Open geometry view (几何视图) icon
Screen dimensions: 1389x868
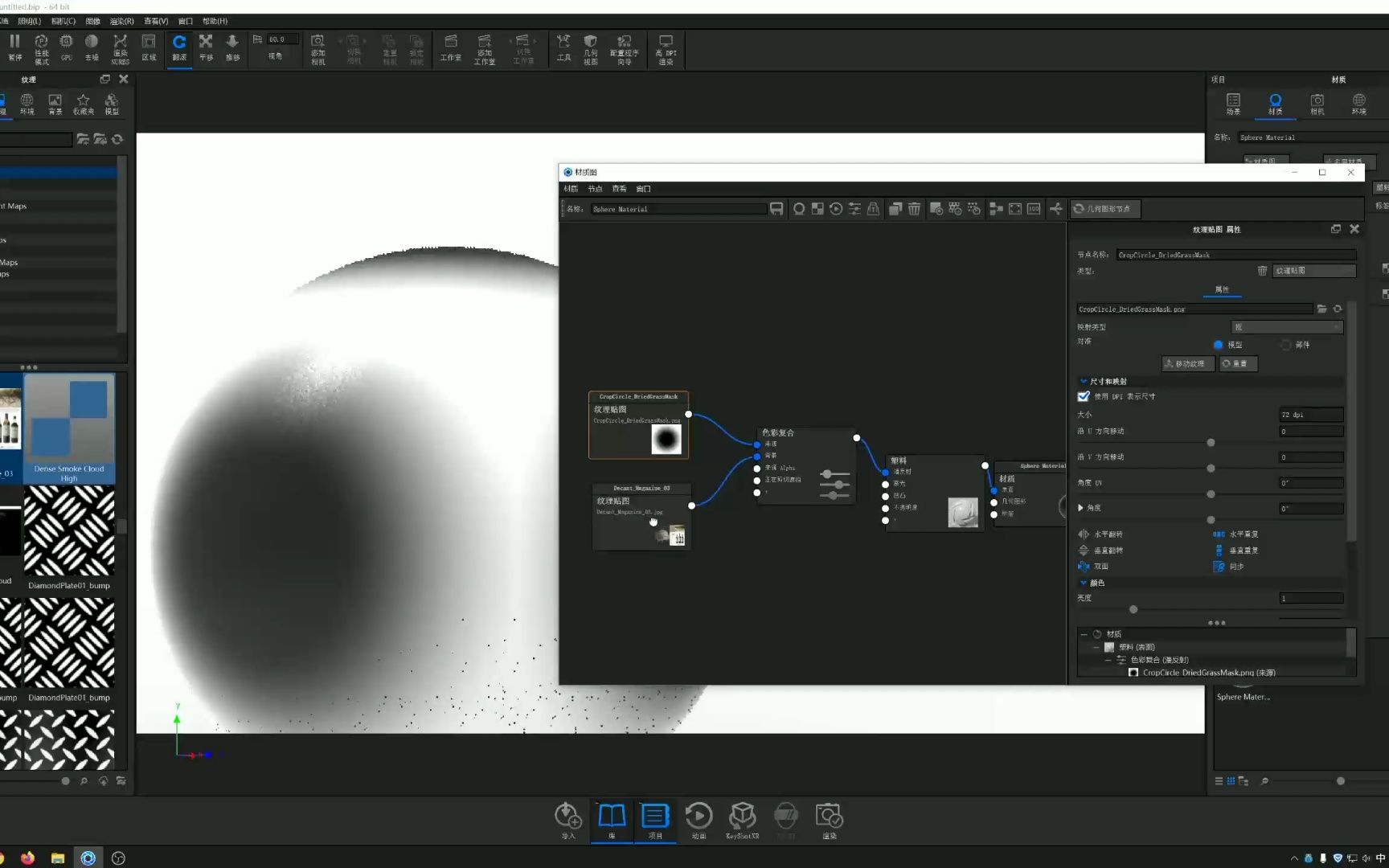tap(590, 48)
